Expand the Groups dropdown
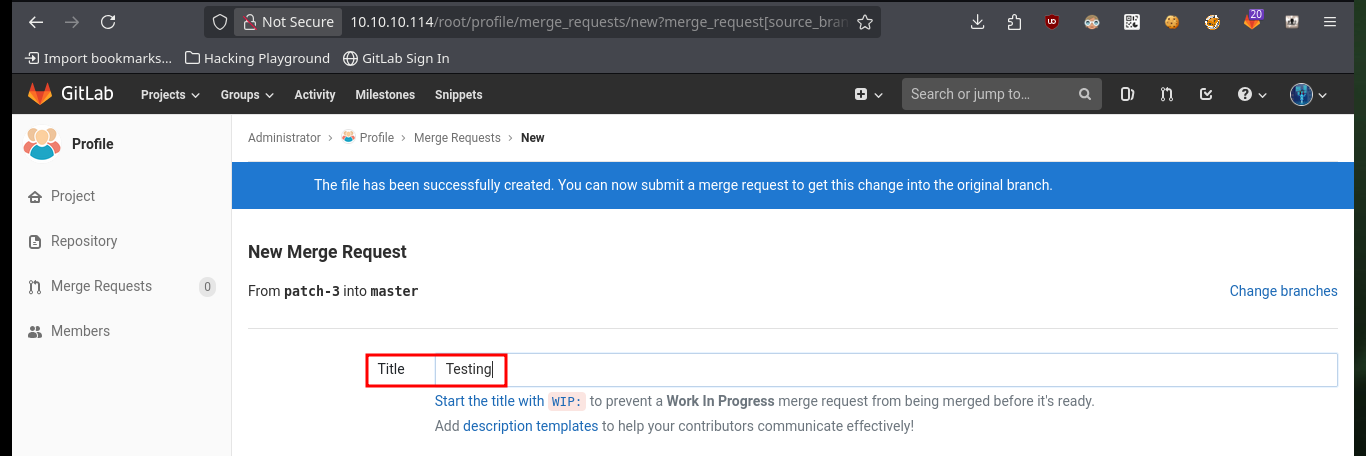 (247, 94)
